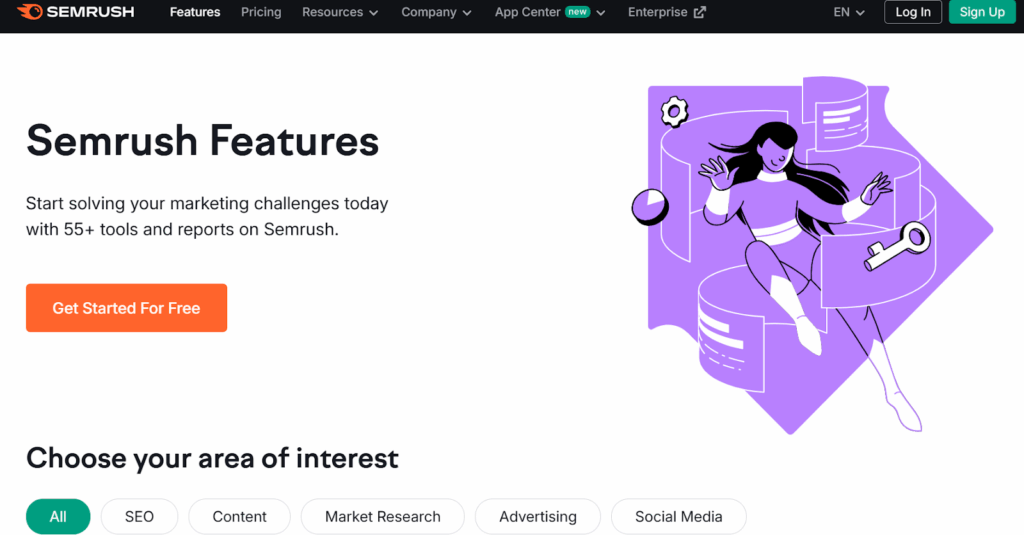Click the green 'new' badge by App Center
Screen dimensions: 1024x535
coord(577,13)
